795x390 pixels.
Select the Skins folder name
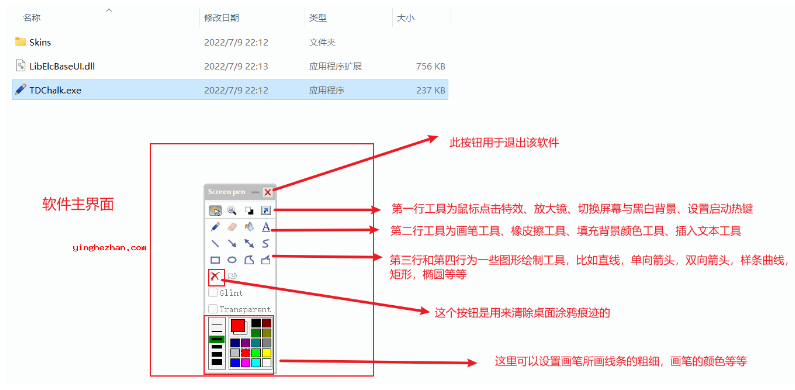(x=40, y=42)
